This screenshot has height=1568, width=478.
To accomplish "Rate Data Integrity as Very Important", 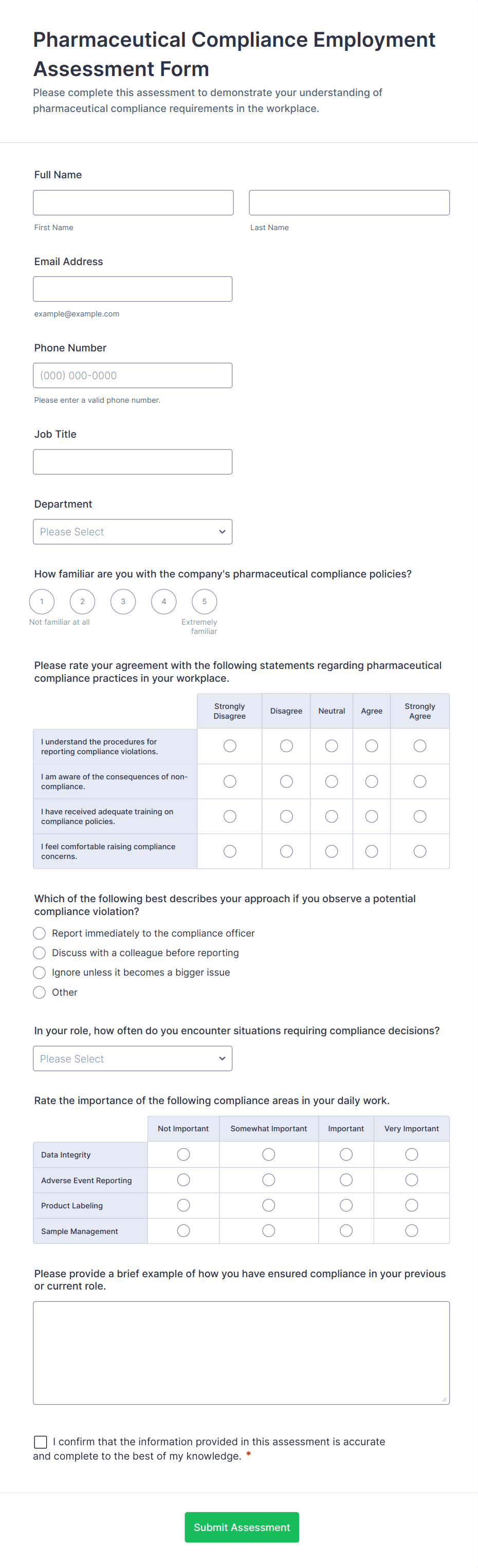I will point(412,1154).
